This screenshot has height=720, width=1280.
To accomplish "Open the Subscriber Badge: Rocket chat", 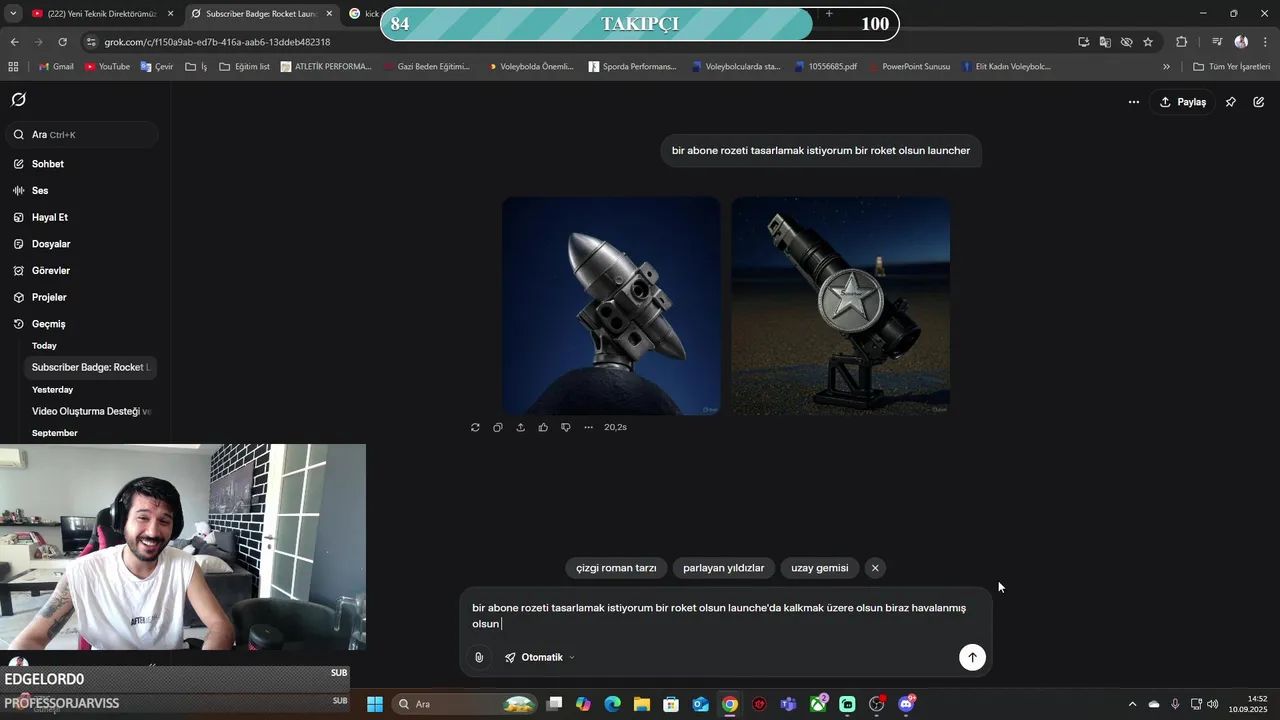I will point(90,367).
